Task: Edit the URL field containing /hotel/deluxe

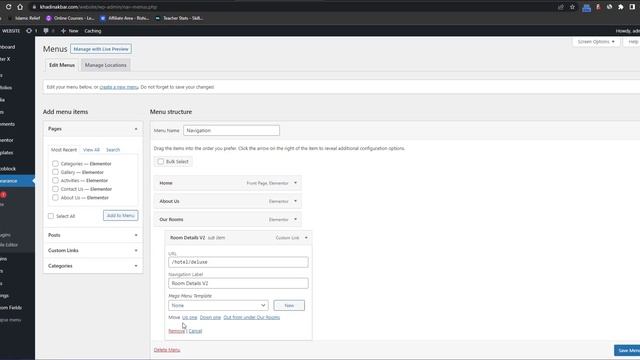Action: pos(238,262)
